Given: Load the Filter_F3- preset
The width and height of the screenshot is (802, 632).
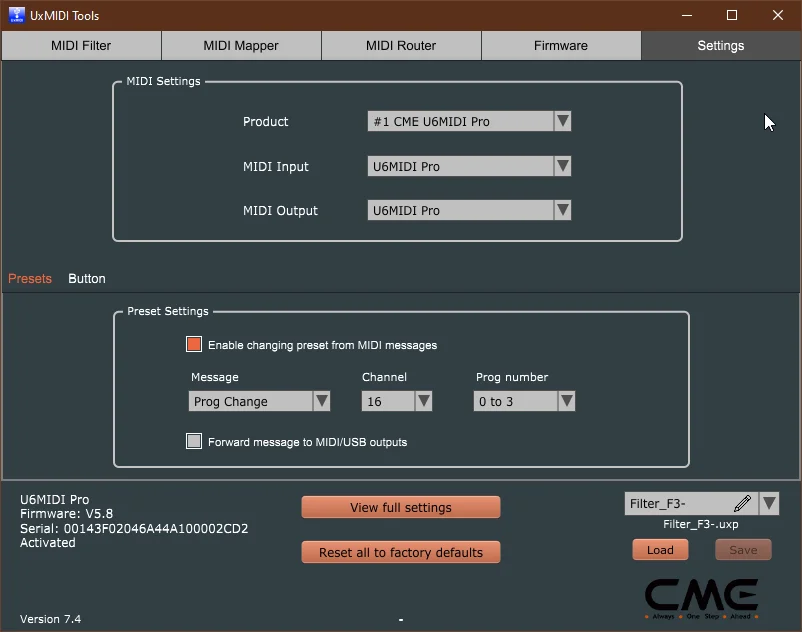Looking at the screenshot, I should point(660,549).
